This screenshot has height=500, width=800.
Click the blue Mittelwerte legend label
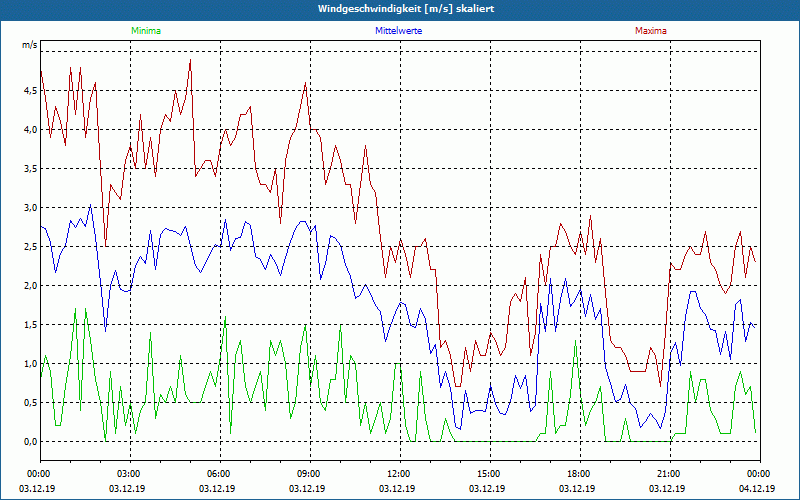tap(398, 31)
